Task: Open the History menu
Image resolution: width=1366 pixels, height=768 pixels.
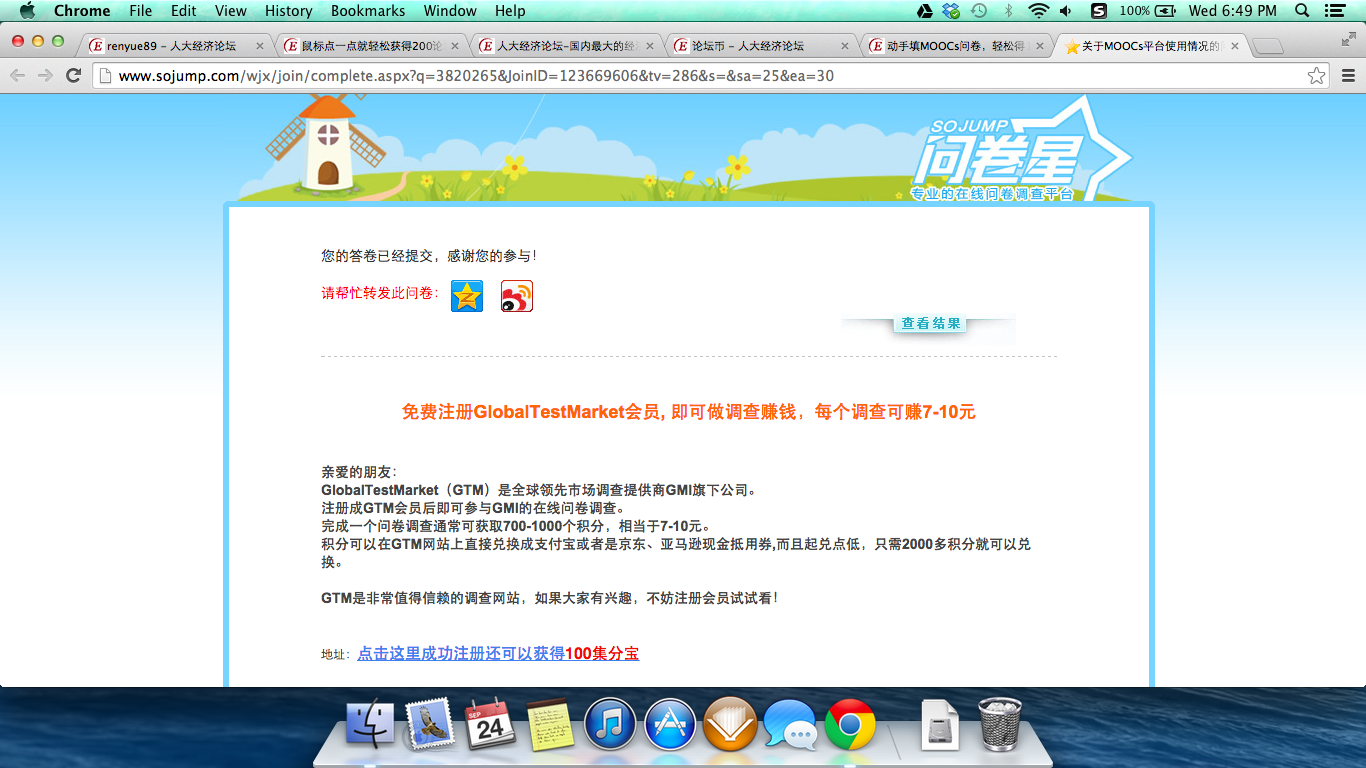Action: [x=289, y=11]
